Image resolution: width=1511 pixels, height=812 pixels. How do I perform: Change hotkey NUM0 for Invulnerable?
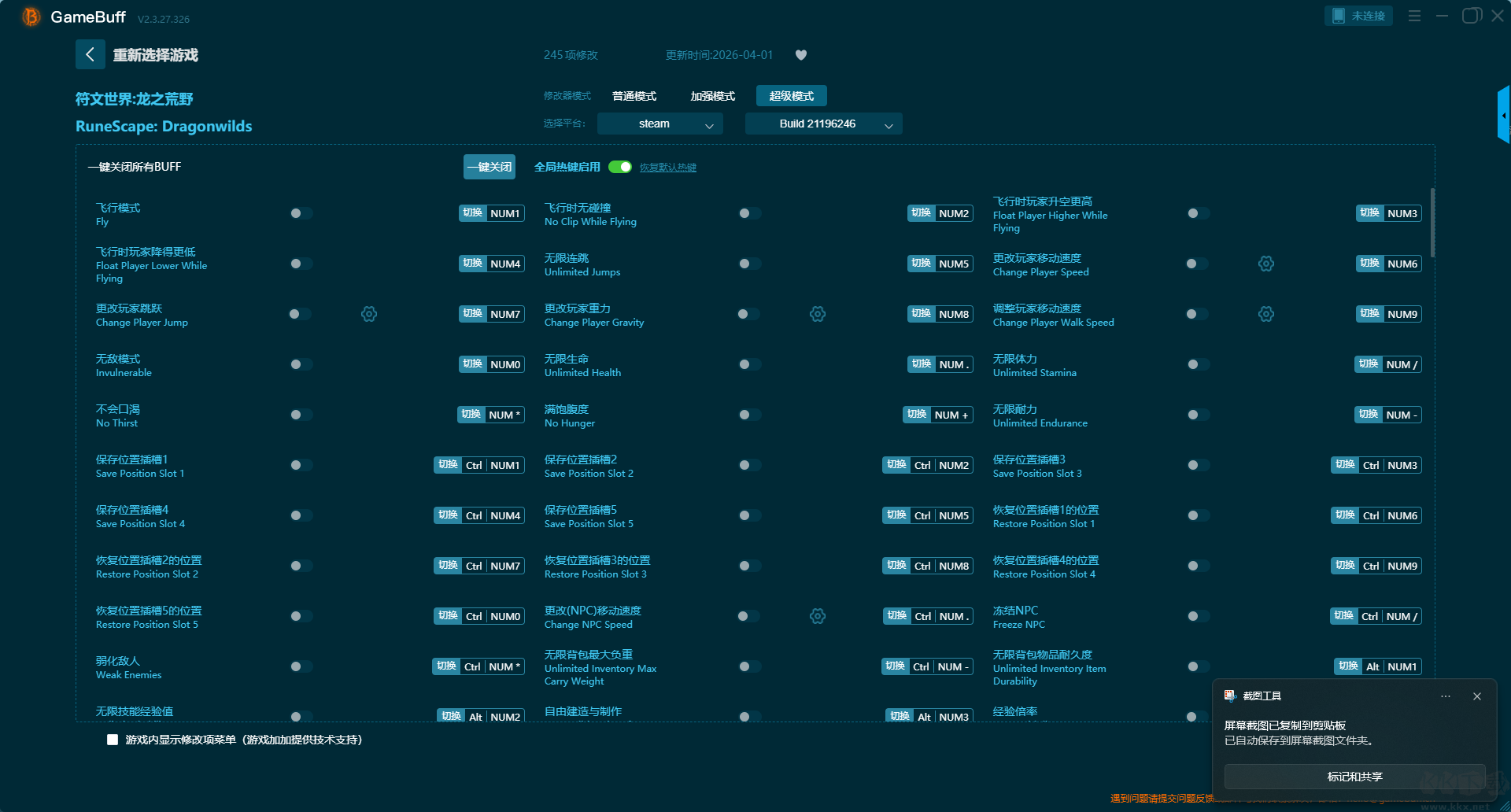pyautogui.click(x=492, y=364)
